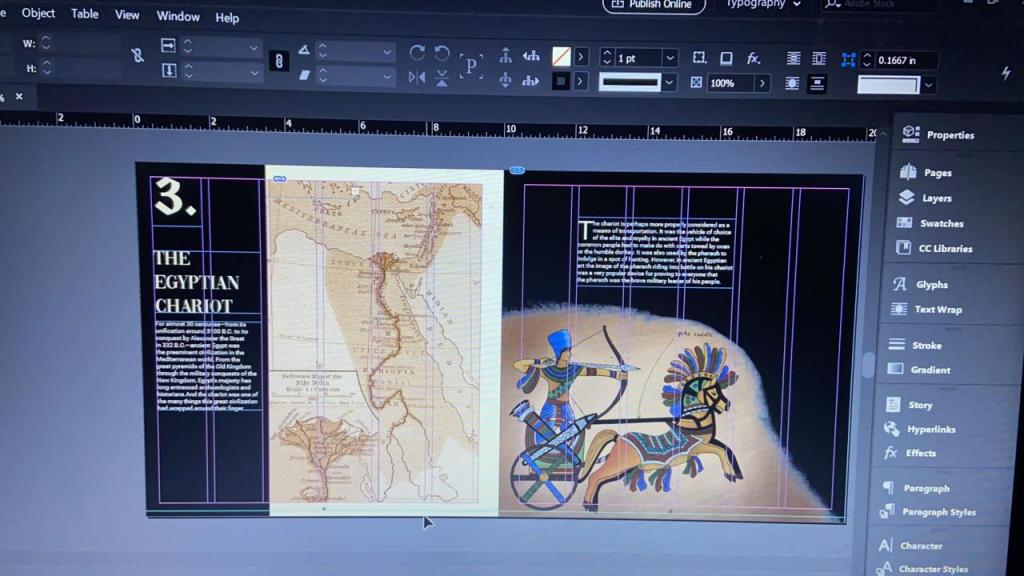Open the Object menu
The height and width of the screenshot is (576, 1024).
[39, 14]
